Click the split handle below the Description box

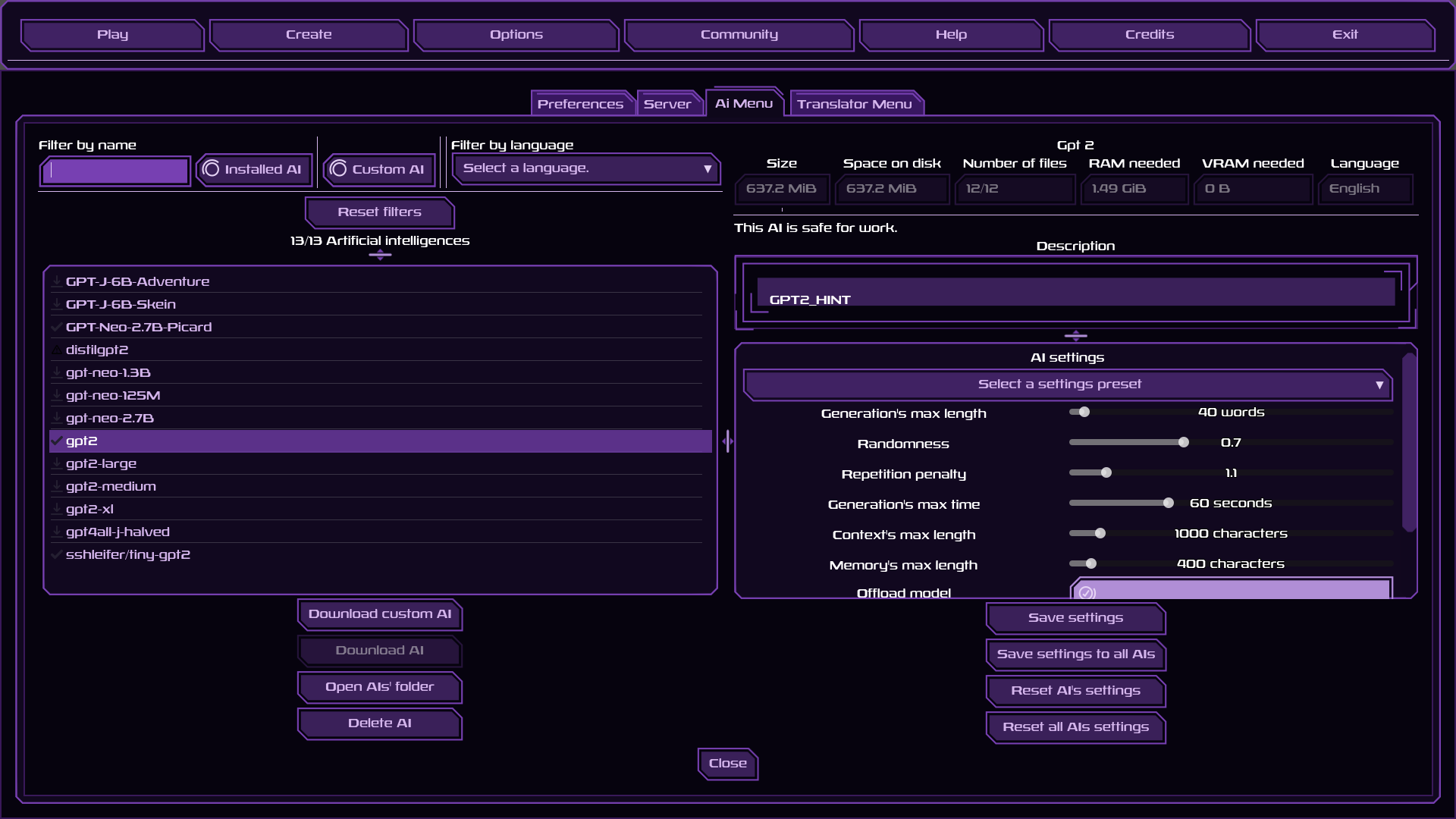1075,335
